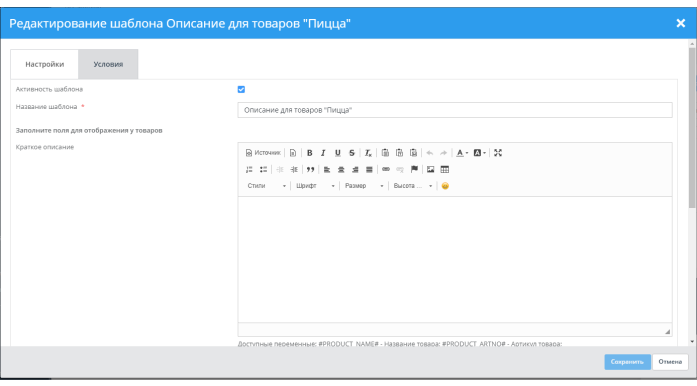Click the editor resize handle corner
The image size is (697, 386).
tap(668, 332)
